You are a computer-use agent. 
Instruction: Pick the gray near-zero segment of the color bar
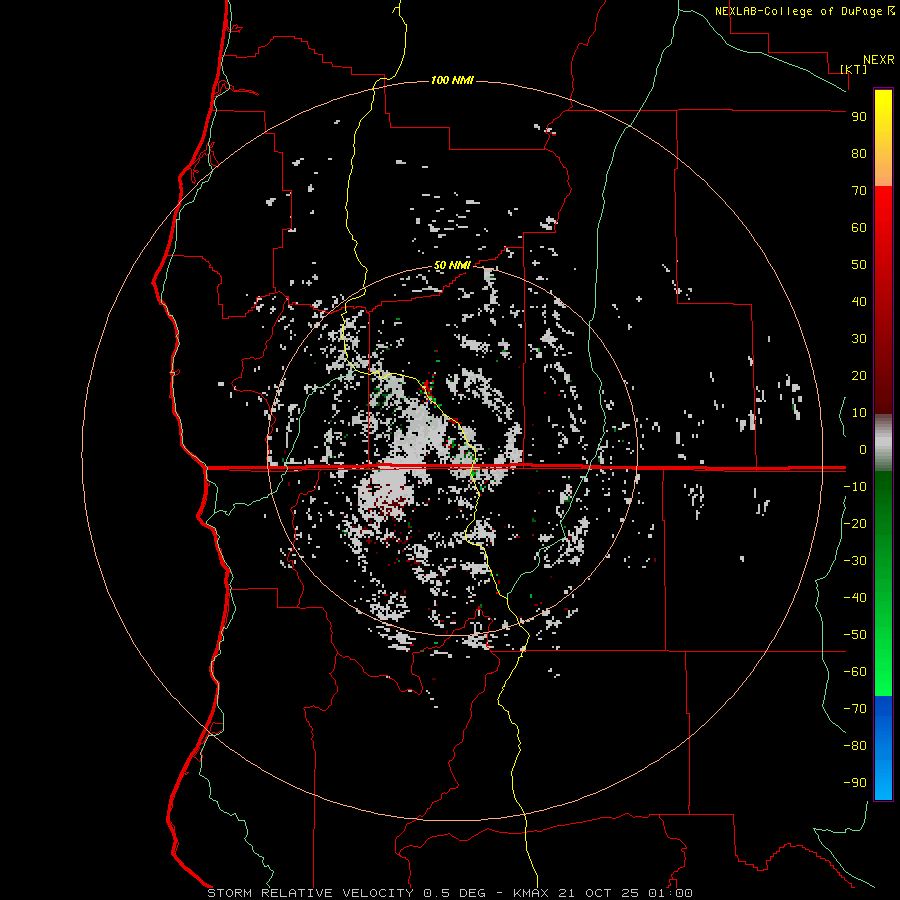tap(883, 443)
